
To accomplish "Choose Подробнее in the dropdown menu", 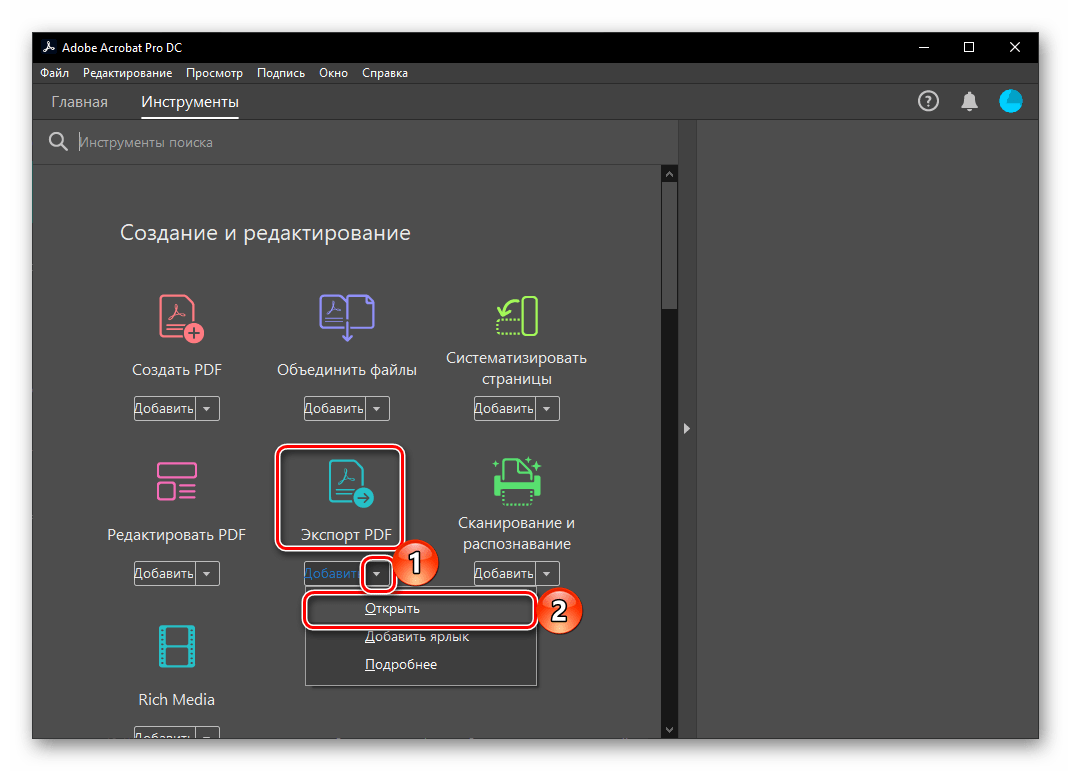I will tap(421, 664).
